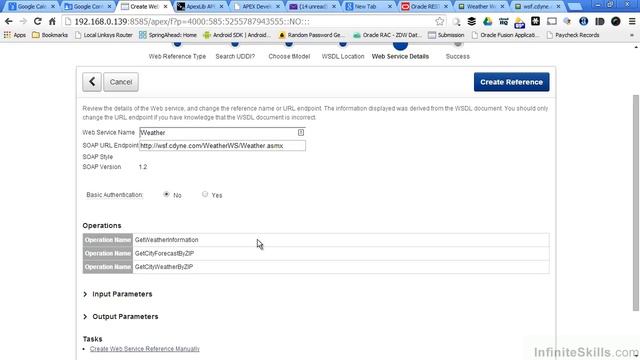Click the yellow house extension icon
640x360 pixels.
(519, 22)
